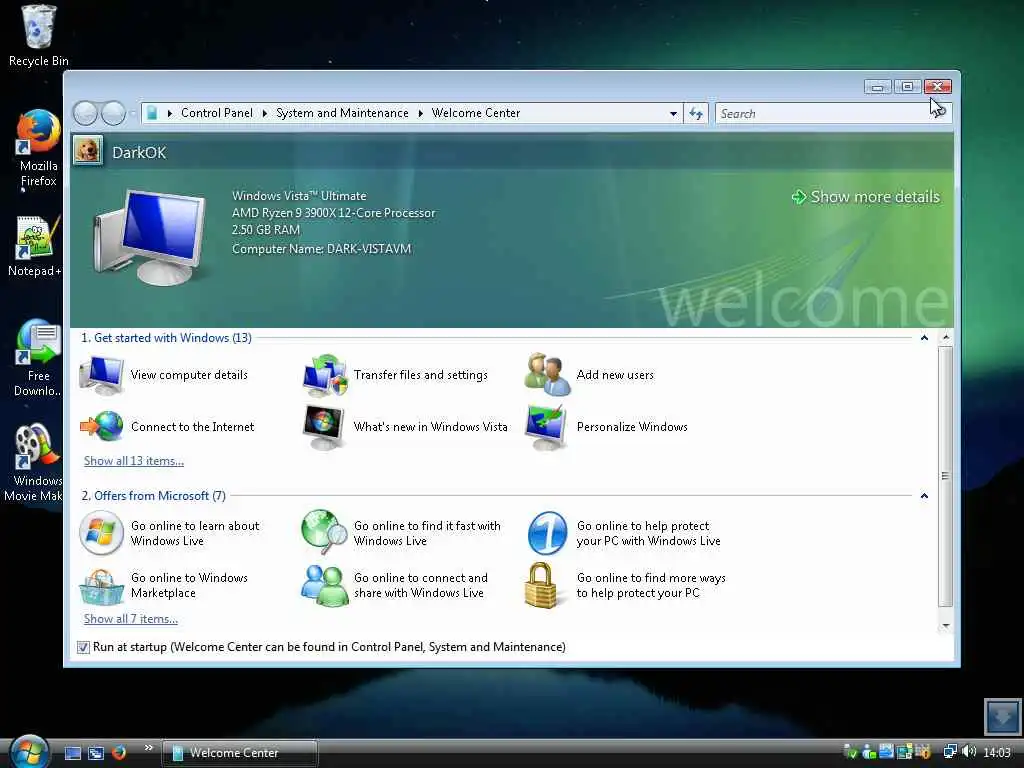
Task: Click the network tray icon
Action: (x=950, y=752)
